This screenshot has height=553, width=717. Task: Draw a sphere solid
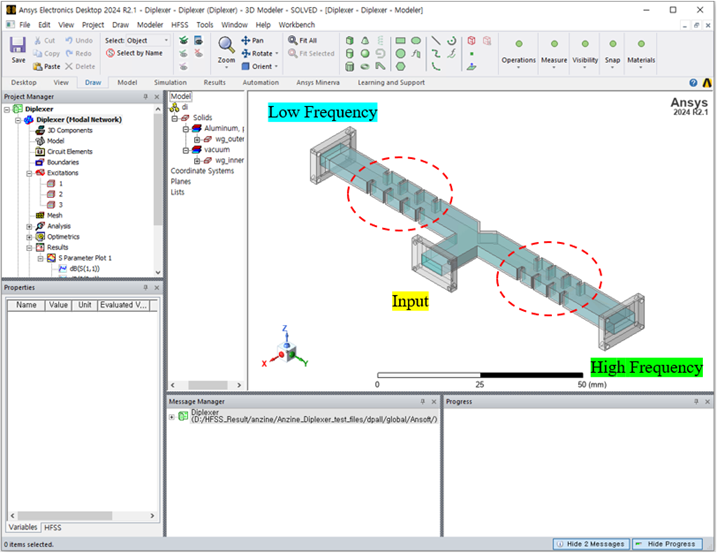(365, 54)
